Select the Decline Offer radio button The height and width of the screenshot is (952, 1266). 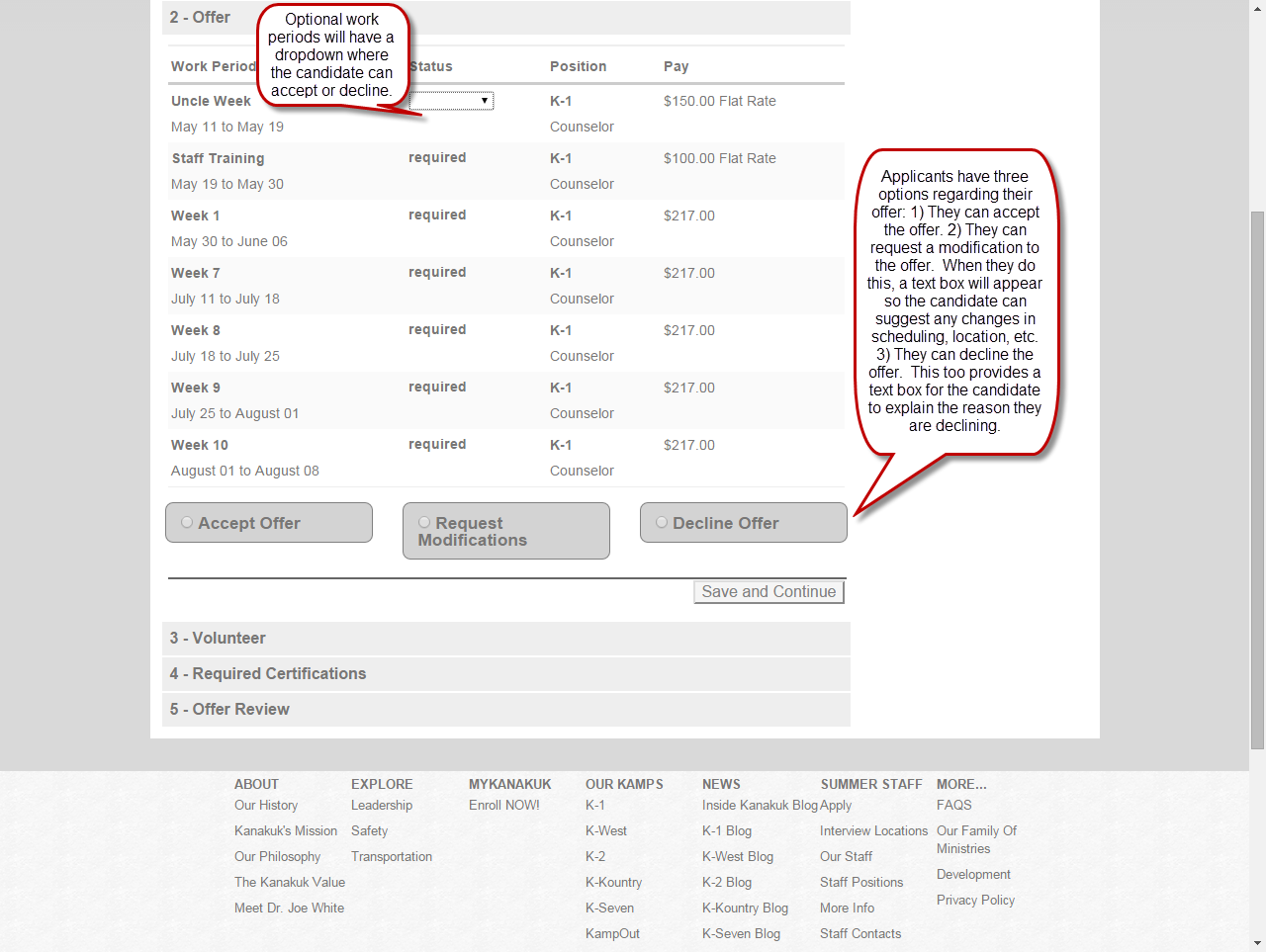click(662, 523)
